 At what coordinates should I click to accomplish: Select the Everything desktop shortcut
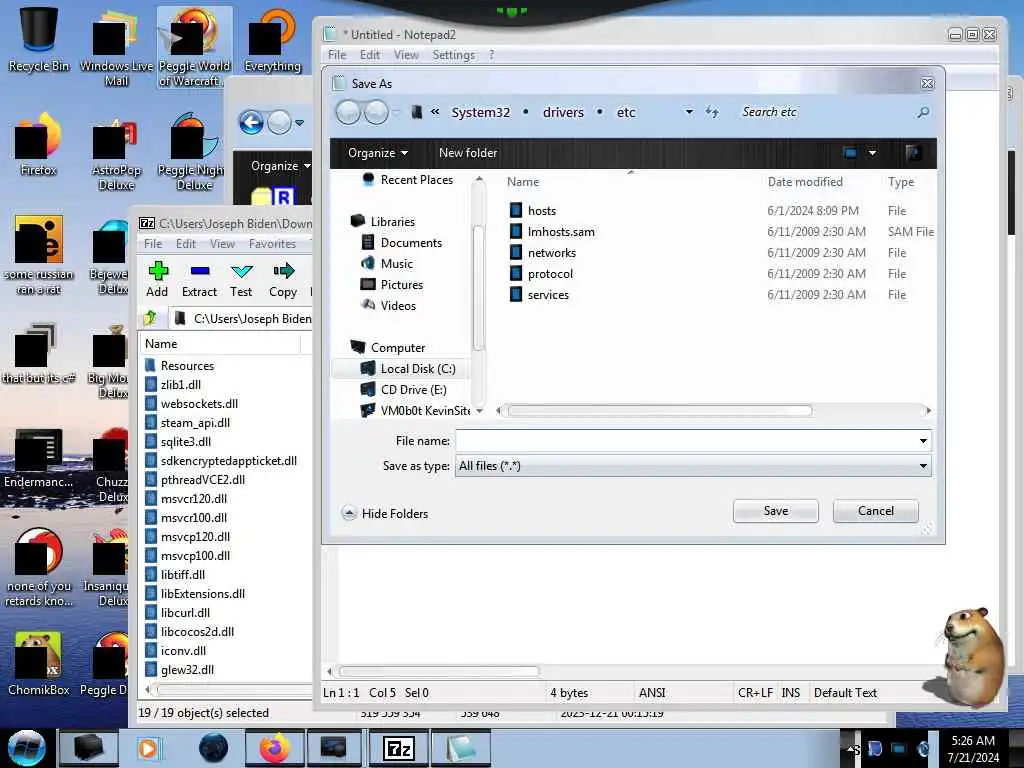[x=272, y=39]
